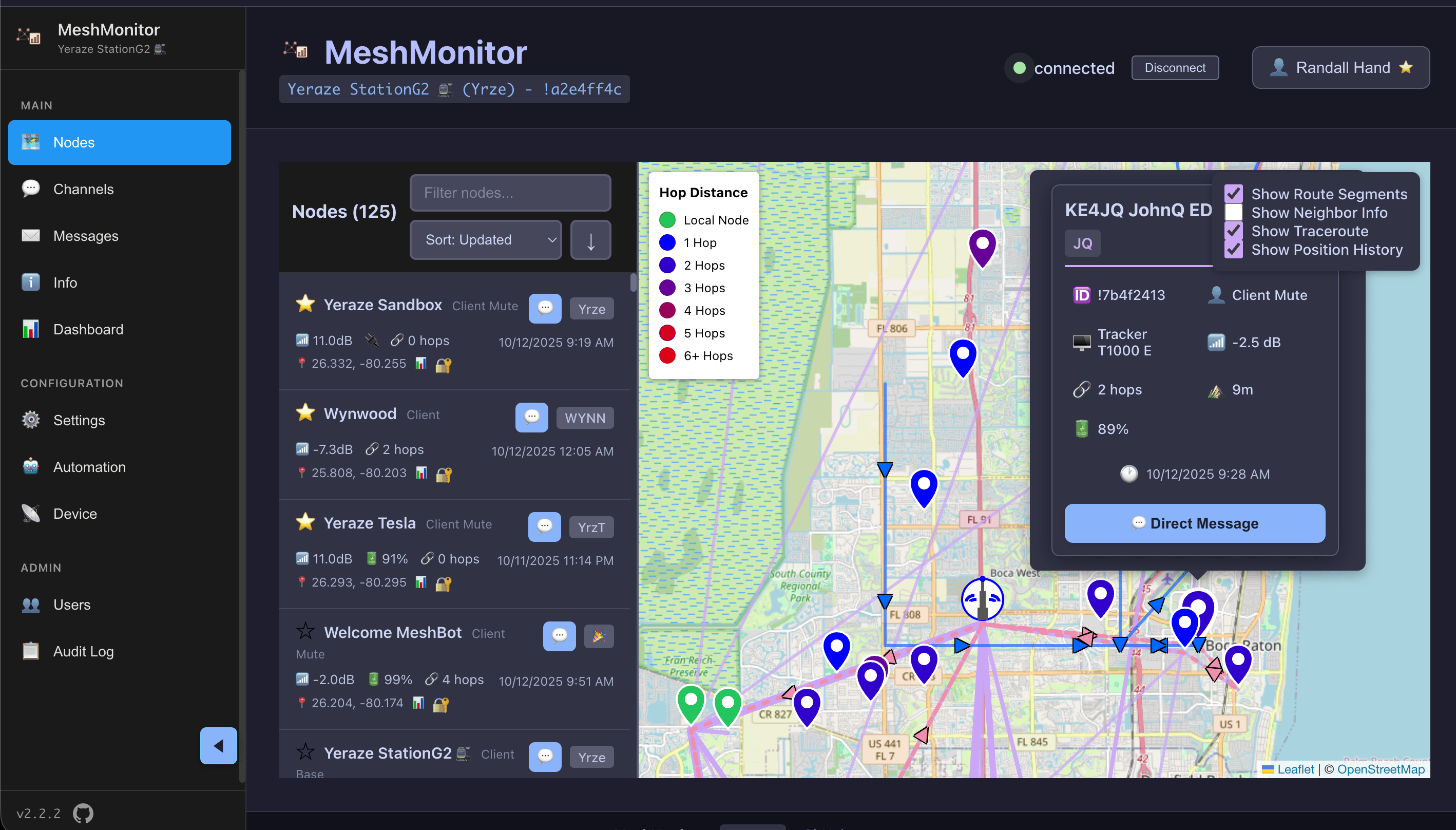Click the chat bubble icon for Yeraze Sandbox
Viewport: 1456px width, 830px height.
pyautogui.click(x=545, y=308)
